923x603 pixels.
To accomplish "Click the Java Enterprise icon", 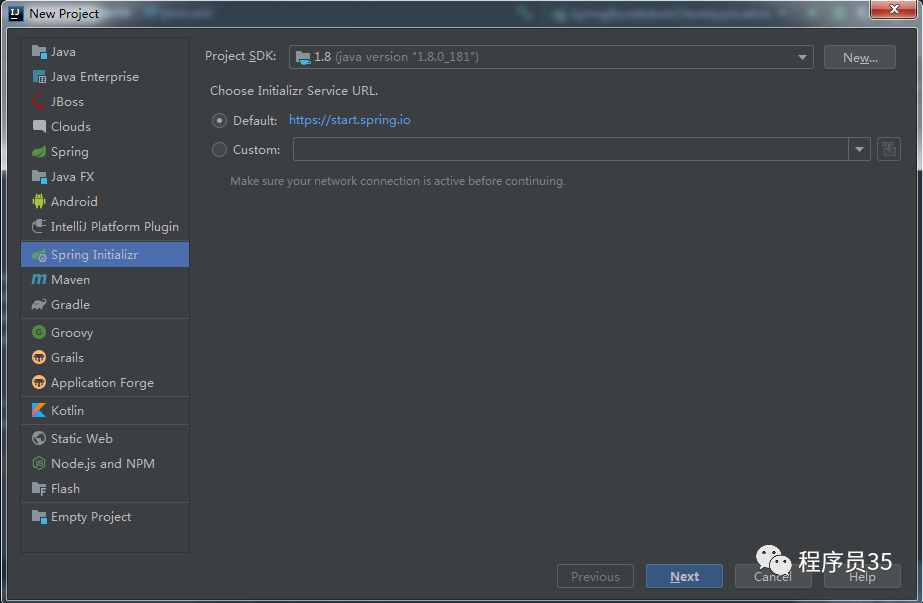I will pos(39,77).
